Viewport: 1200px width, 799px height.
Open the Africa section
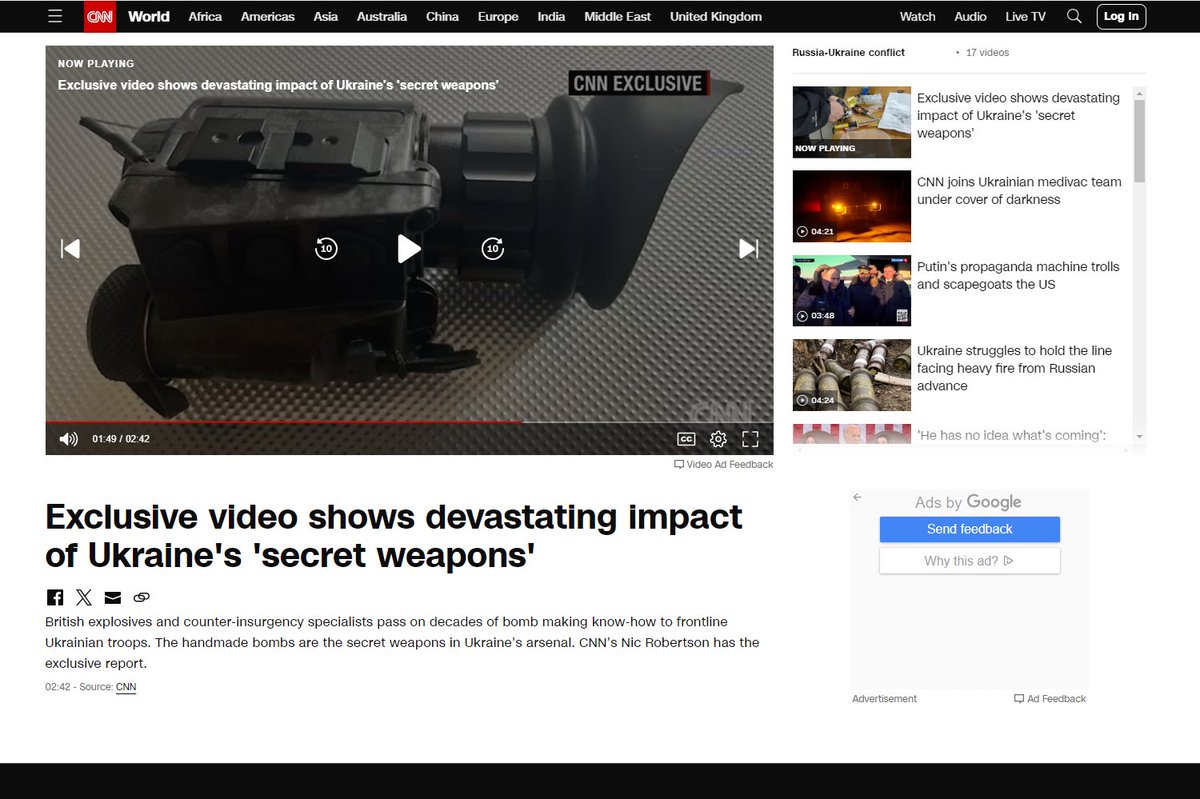205,16
